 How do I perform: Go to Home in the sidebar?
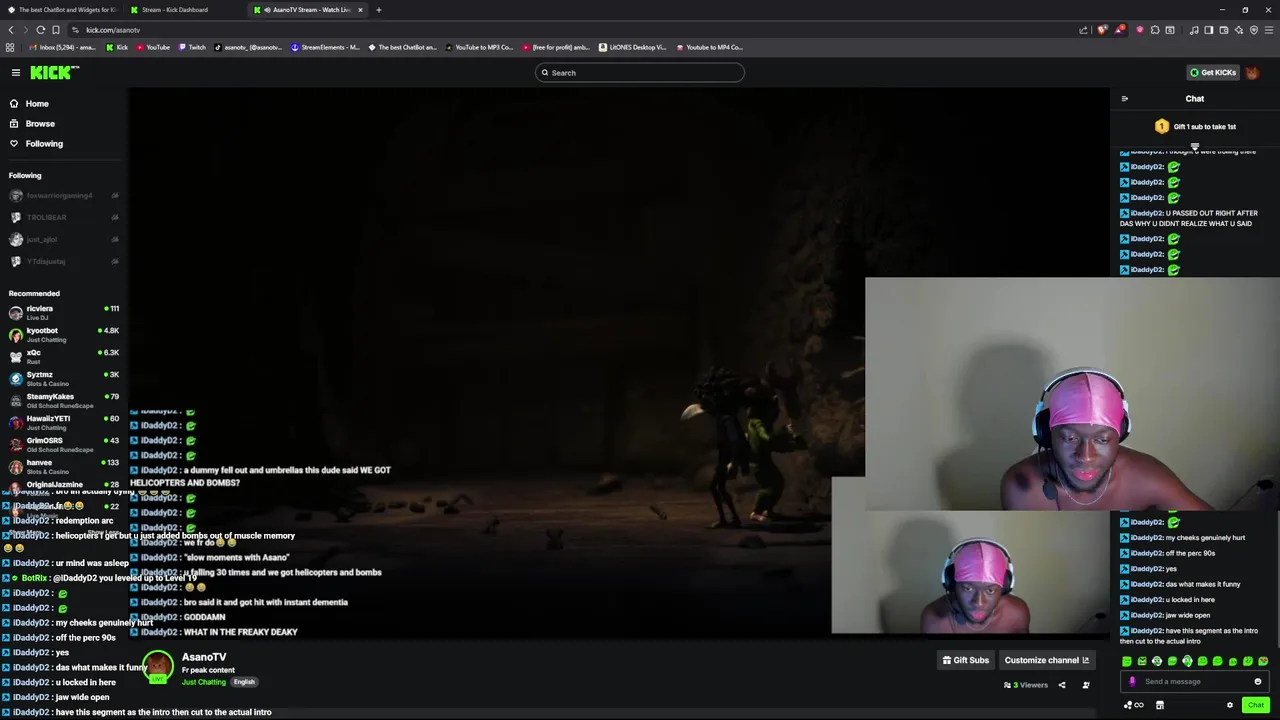click(x=37, y=104)
